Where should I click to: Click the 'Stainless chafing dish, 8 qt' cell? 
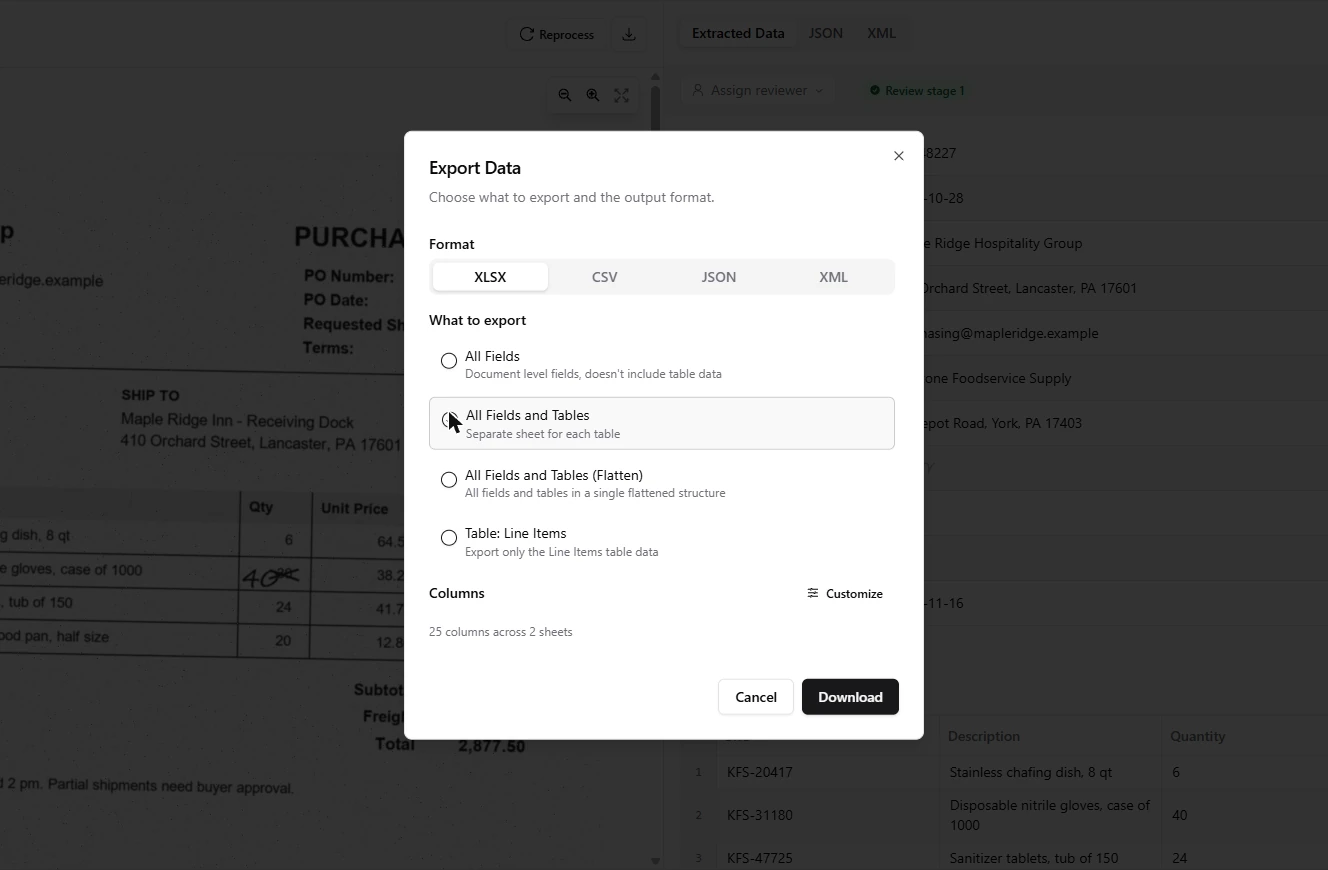pos(1050,772)
